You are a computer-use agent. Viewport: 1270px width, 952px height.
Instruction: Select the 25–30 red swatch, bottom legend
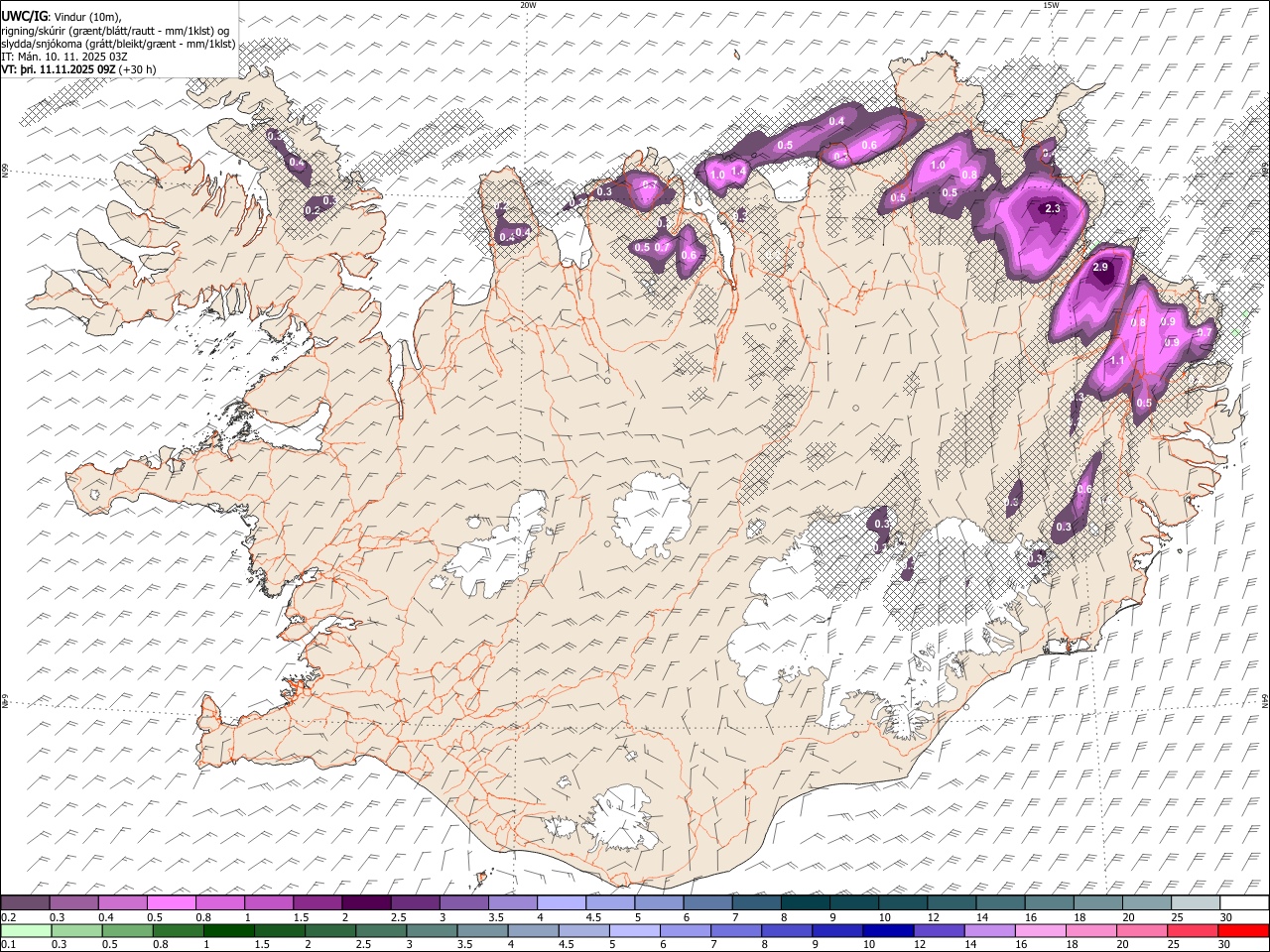pyautogui.click(x=1194, y=930)
